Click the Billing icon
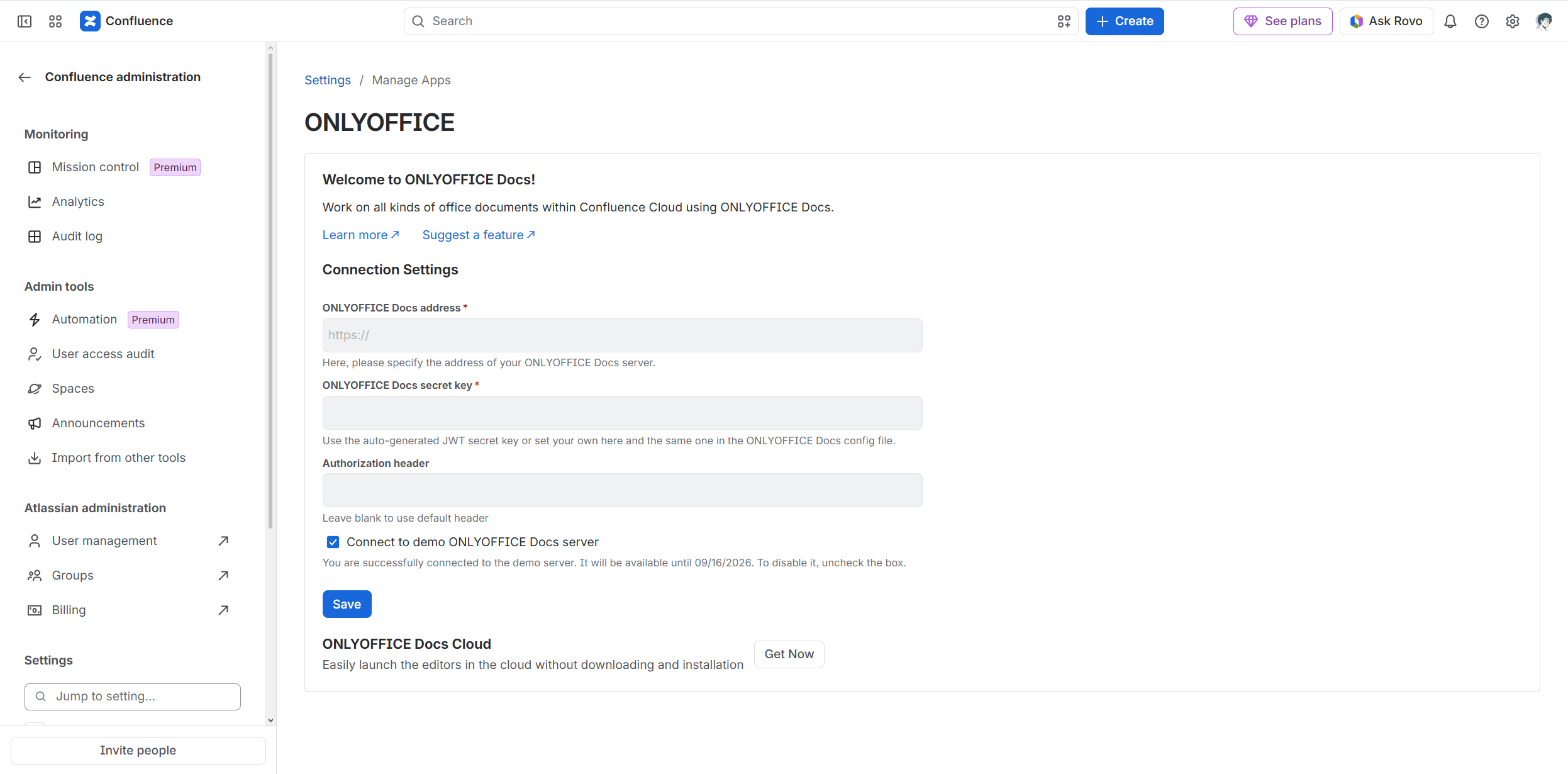Screen dimensions: 1568x774 (35, 610)
